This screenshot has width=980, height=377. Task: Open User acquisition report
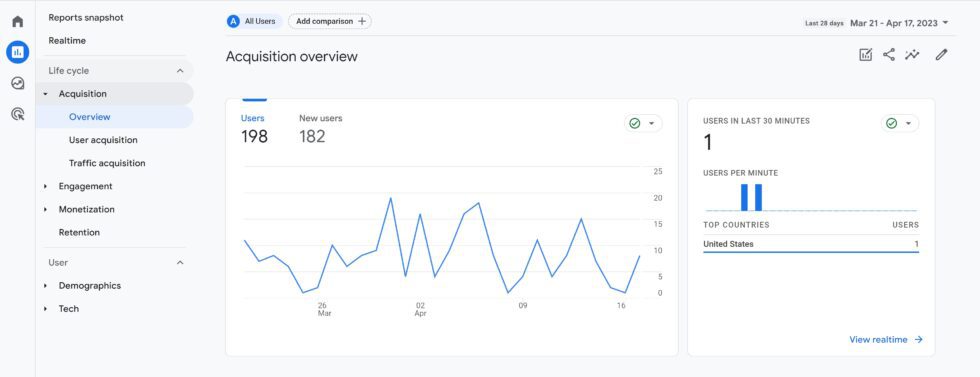tap(103, 140)
